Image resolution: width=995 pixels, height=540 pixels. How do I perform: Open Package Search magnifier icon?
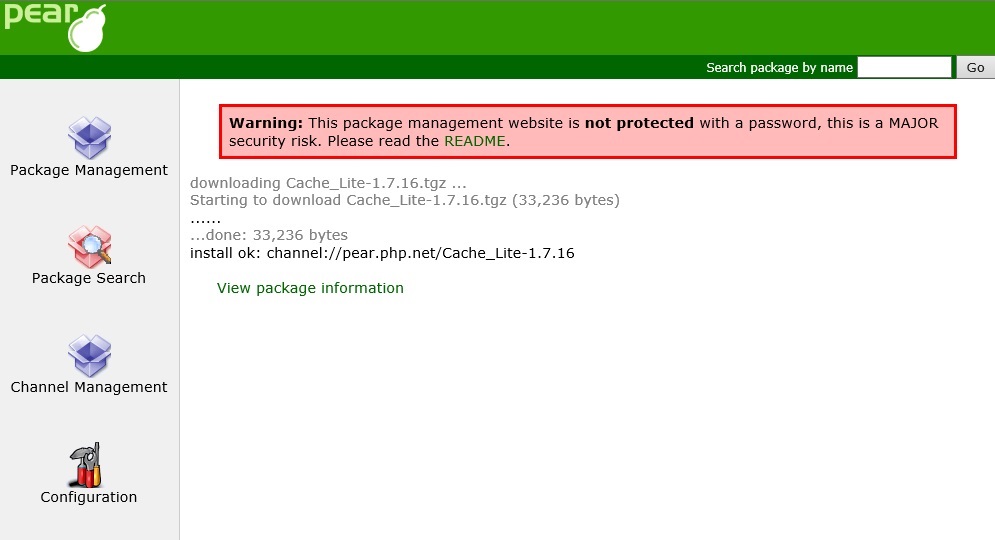pos(89,247)
